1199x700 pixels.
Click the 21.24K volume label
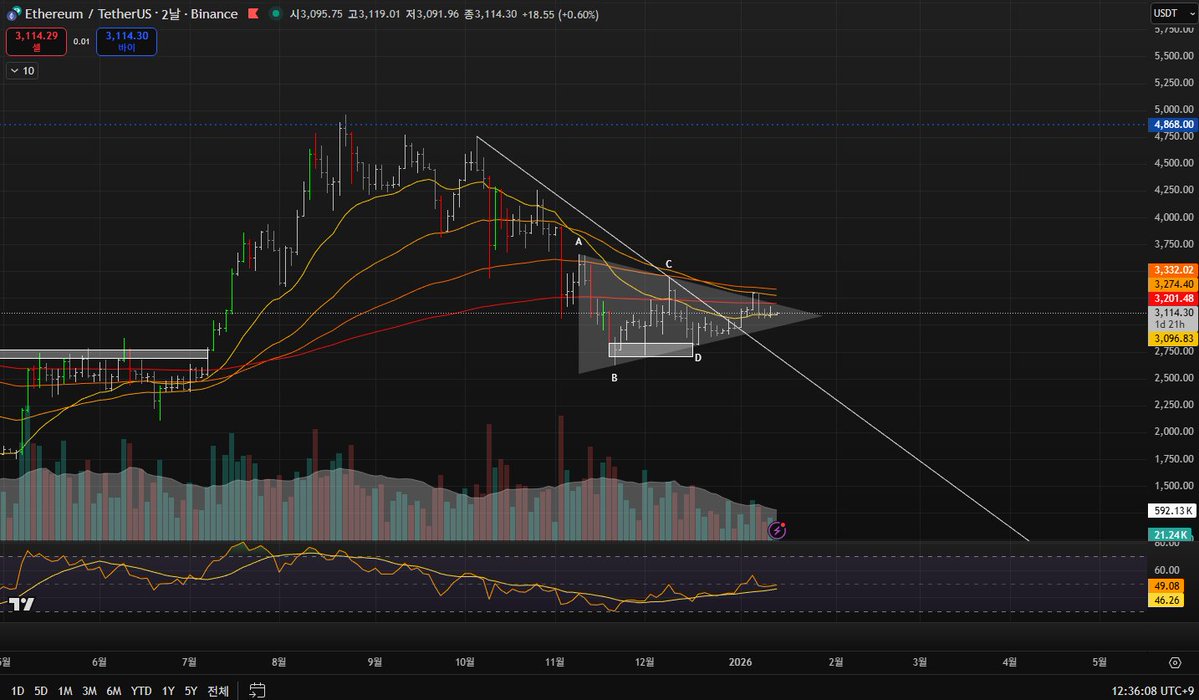1170,535
